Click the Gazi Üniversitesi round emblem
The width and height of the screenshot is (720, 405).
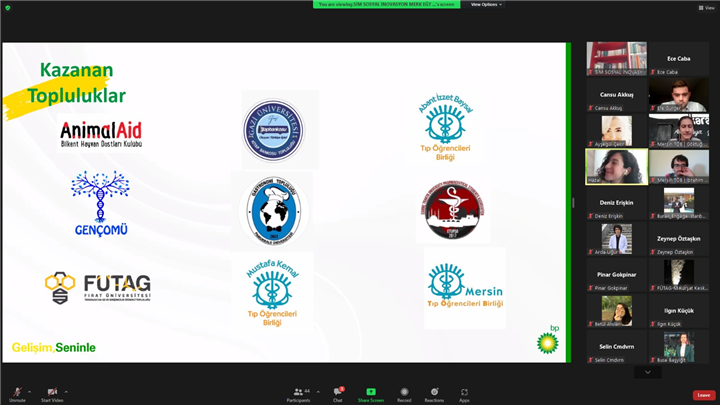tap(274, 130)
